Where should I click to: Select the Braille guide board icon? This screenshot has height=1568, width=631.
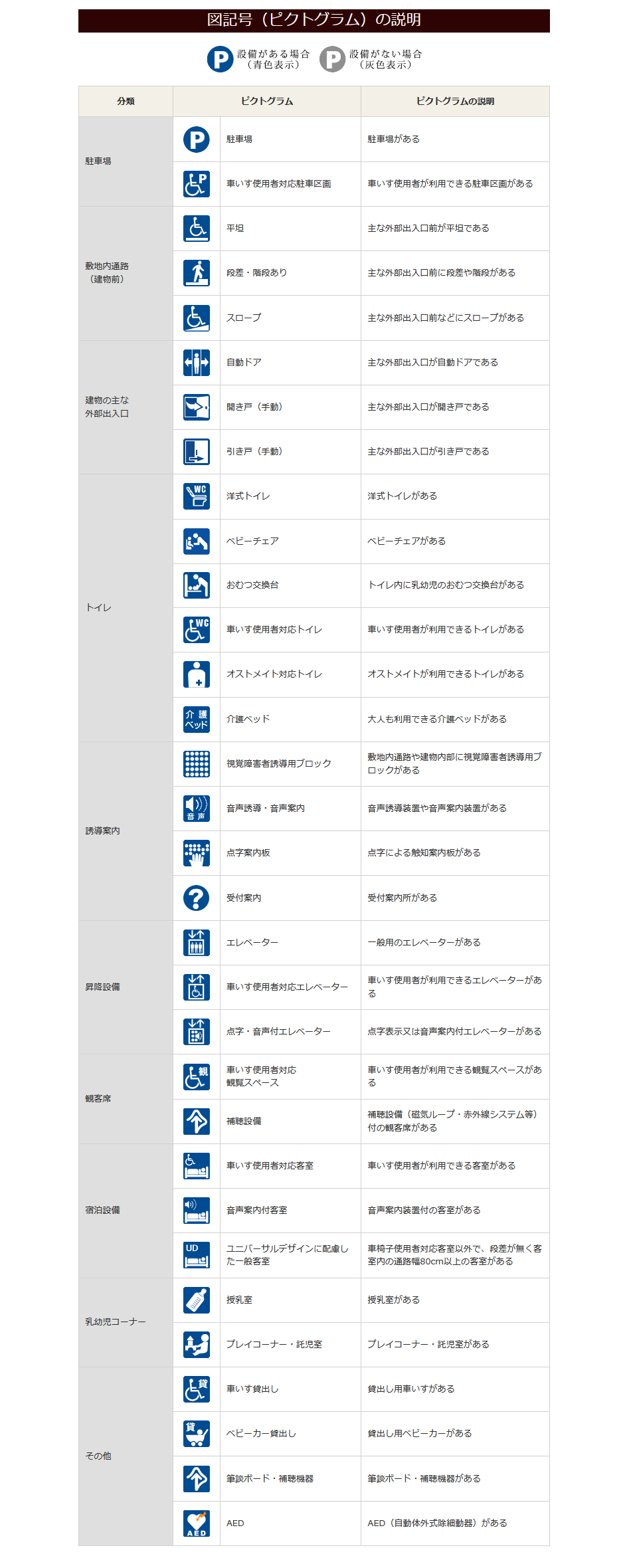197,853
